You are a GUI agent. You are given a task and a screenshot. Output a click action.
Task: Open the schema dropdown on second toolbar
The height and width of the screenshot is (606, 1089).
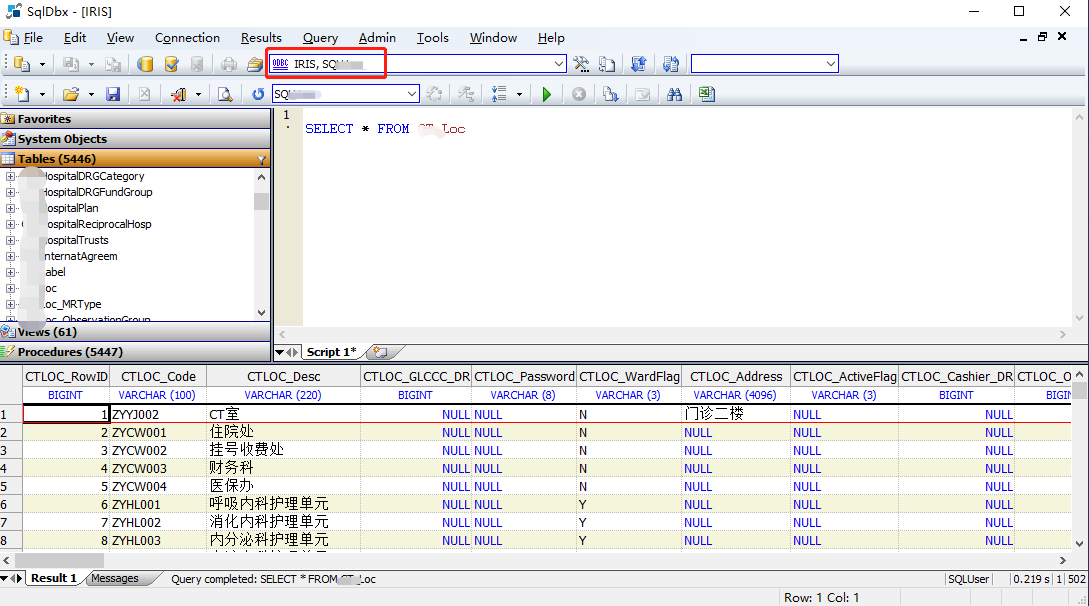(412, 94)
